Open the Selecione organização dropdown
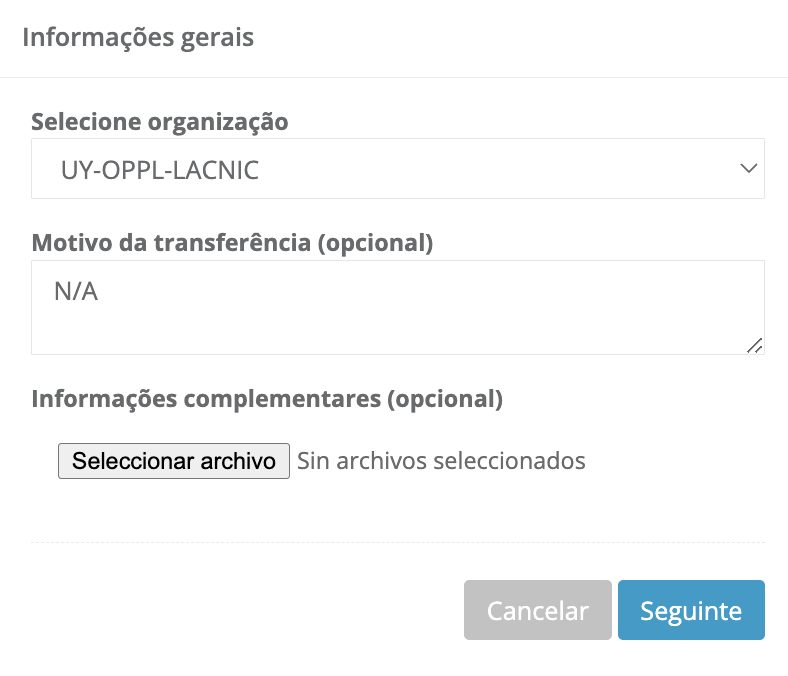This screenshot has width=788, height=676. click(x=397, y=169)
